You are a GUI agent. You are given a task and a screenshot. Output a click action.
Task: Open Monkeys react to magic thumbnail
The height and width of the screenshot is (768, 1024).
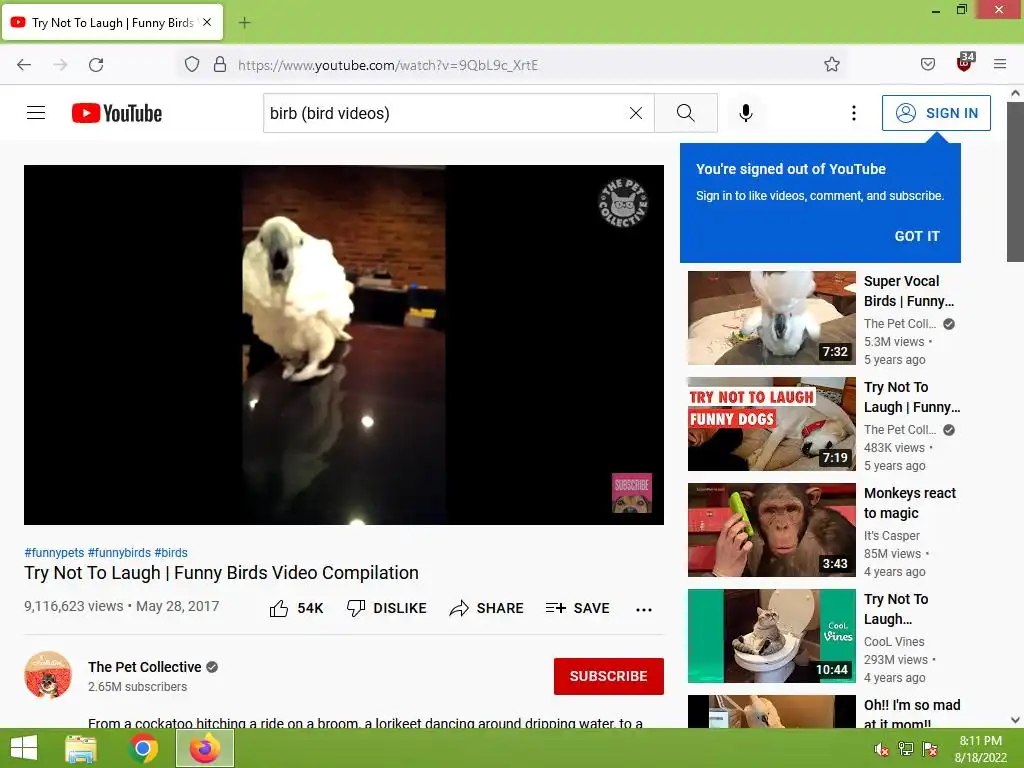point(771,530)
